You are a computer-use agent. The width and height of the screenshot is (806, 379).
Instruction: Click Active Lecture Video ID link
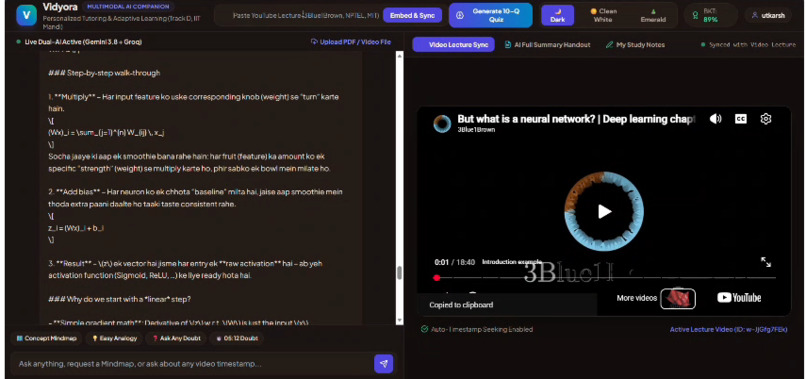point(728,329)
